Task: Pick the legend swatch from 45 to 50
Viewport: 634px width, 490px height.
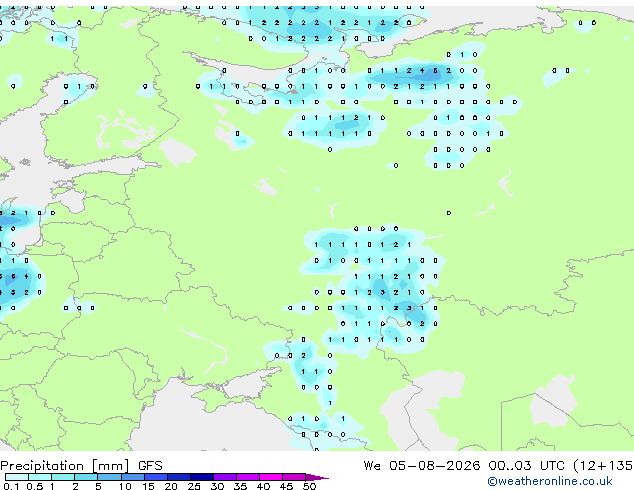Action: (294, 477)
